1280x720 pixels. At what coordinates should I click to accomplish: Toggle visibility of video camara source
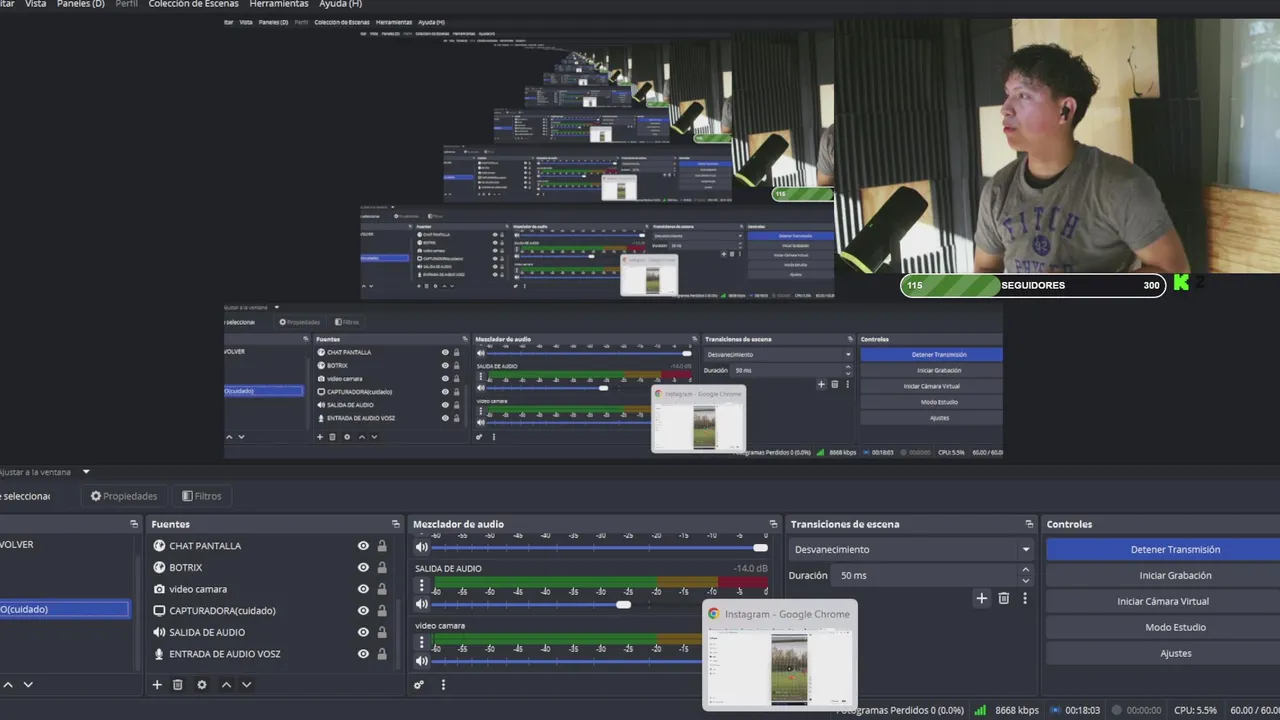click(x=363, y=589)
